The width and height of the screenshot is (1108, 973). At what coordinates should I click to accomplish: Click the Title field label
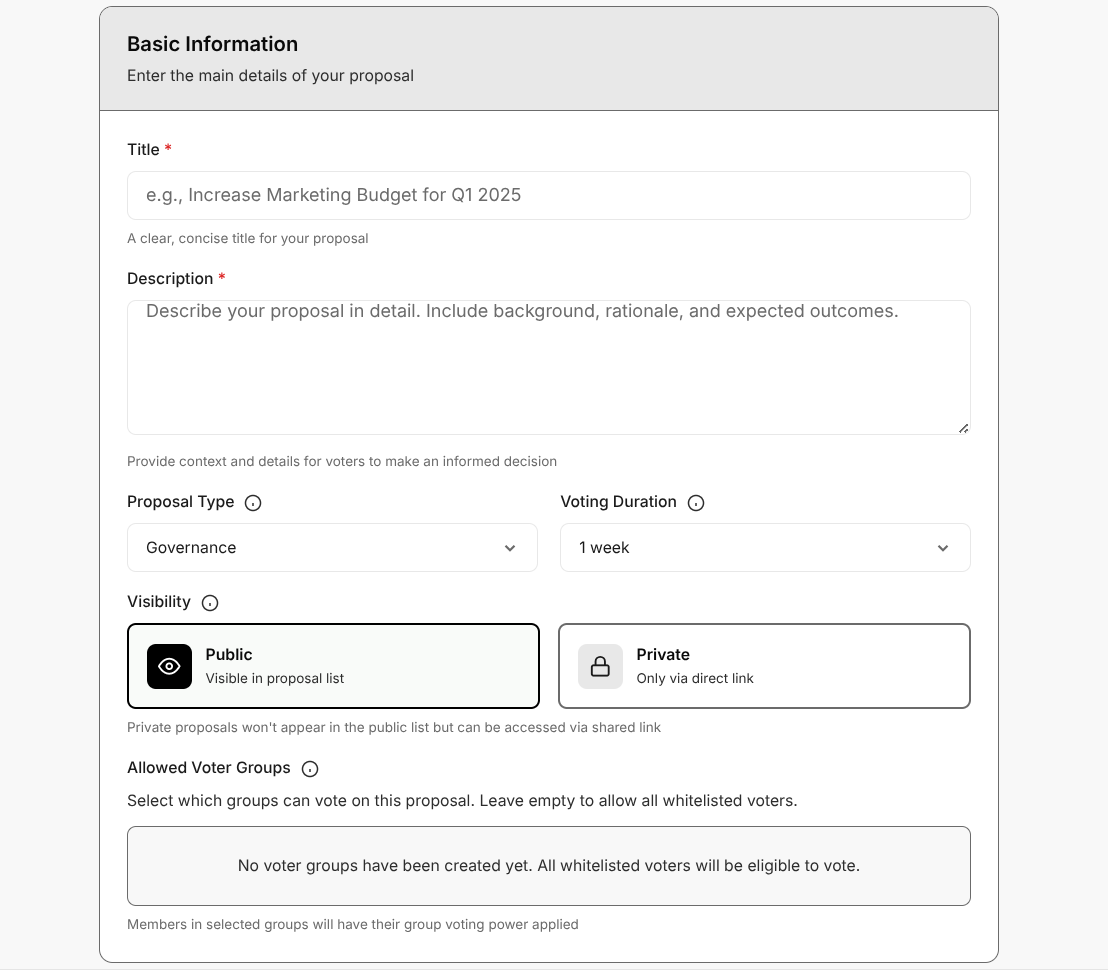(143, 150)
